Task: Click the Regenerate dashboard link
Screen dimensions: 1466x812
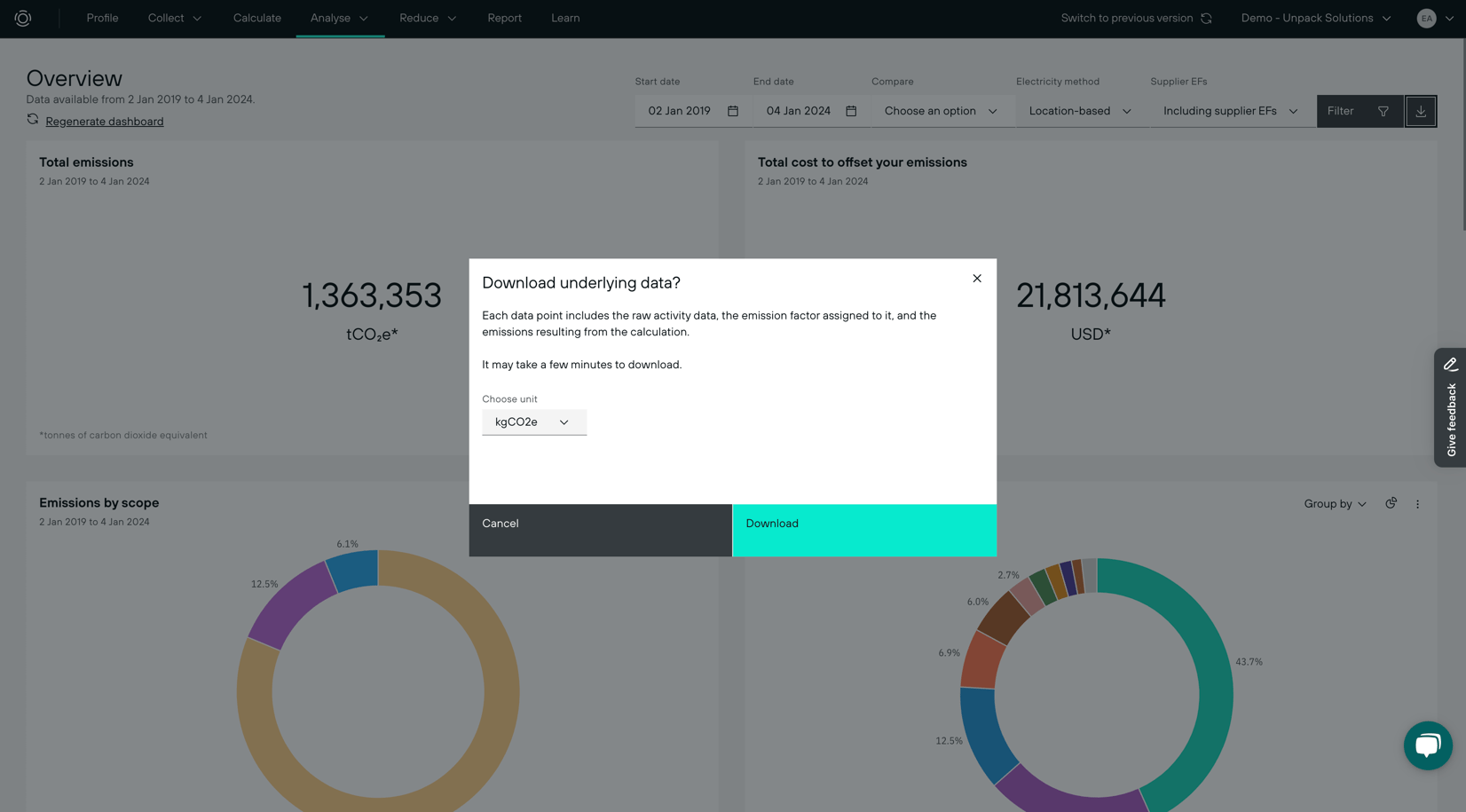Action: pyautogui.click(x=104, y=121)
